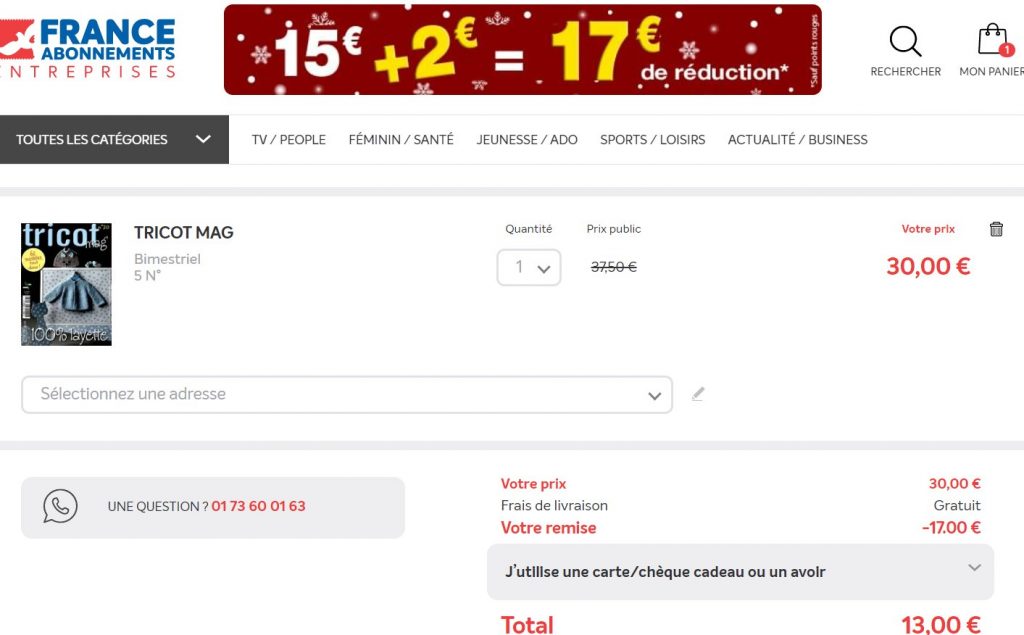Viewport: 1024px width, 635px height.
Task: Open TV / People category
Action: tap(289, 140)
